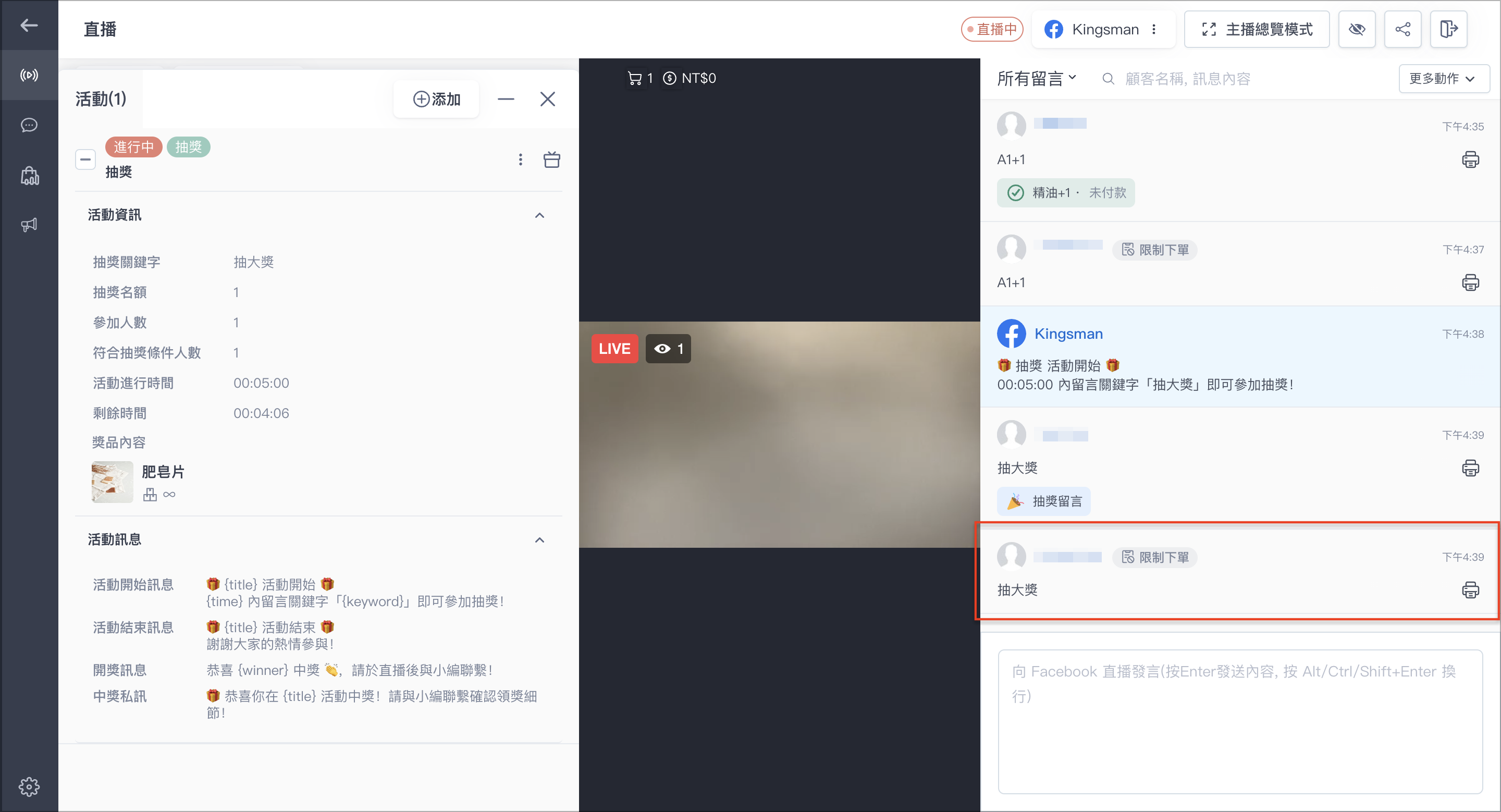Click the 直播中 status badge
1501x812 pixels.
(992, 29)
